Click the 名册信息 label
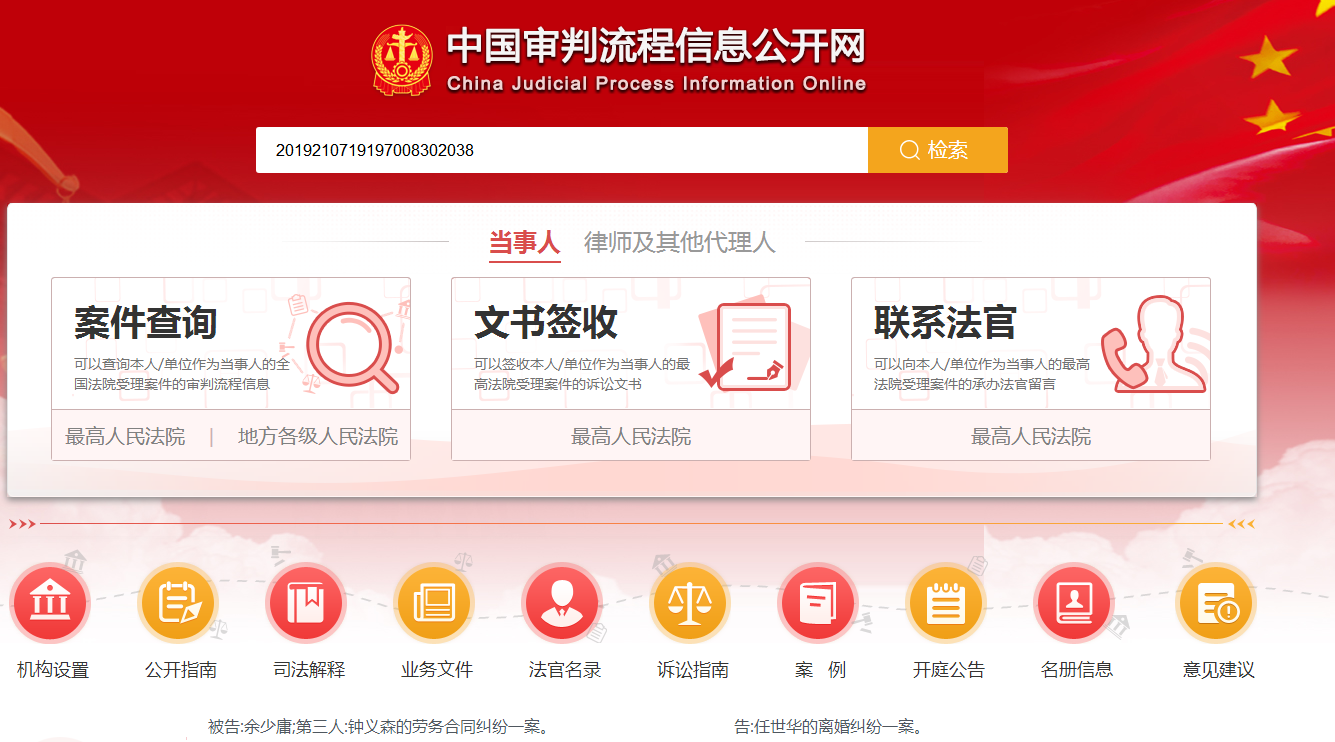This screenshot has width=1335, height=742. tap(1077, 670)
